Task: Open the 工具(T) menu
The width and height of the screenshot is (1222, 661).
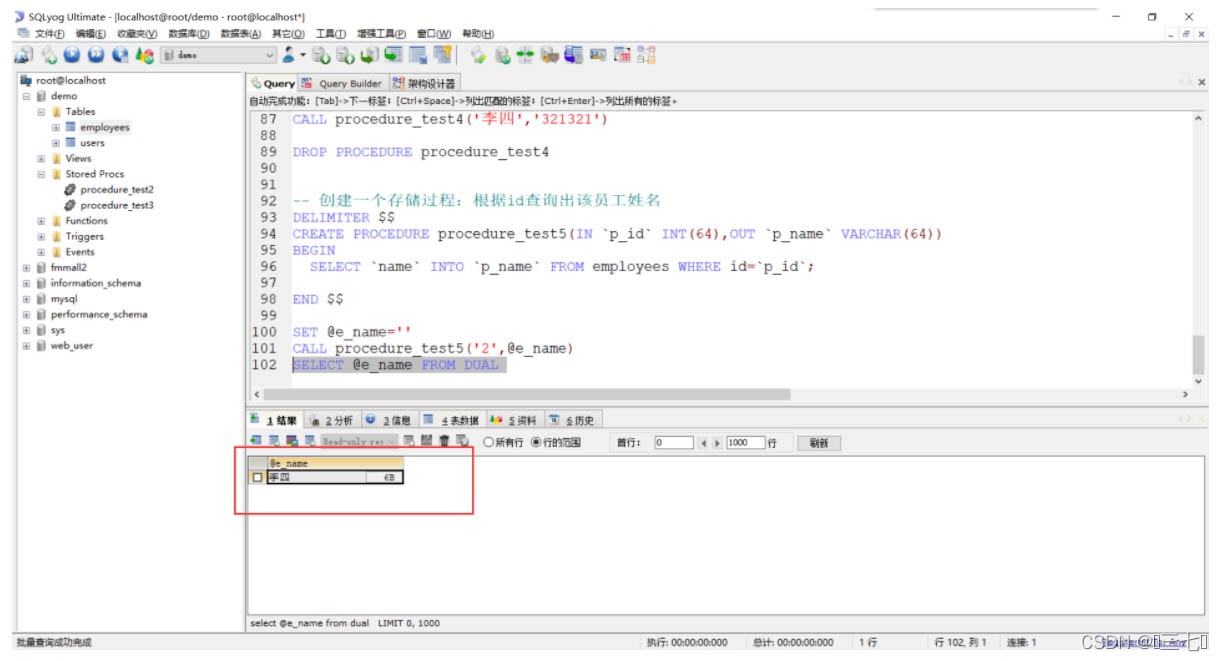Action: pyautogui.click(x=330, y=34)
